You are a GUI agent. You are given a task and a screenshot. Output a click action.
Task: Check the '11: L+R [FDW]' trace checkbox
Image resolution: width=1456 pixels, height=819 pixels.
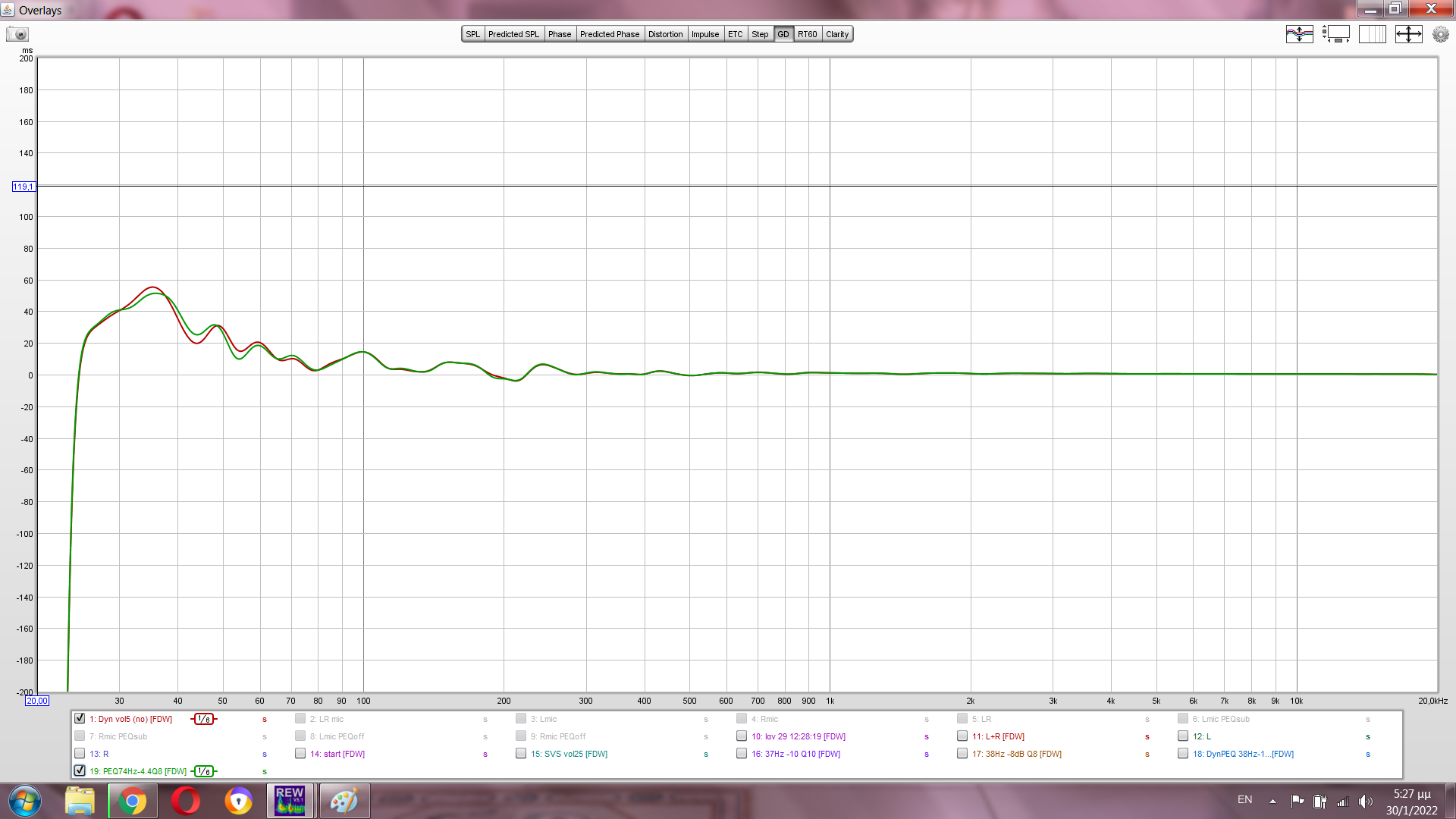coord(962,736)
